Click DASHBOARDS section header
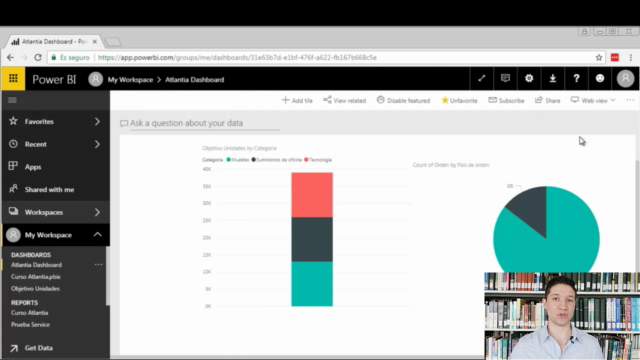The height and width of the screenshot is (360, 640). [31, 255]
